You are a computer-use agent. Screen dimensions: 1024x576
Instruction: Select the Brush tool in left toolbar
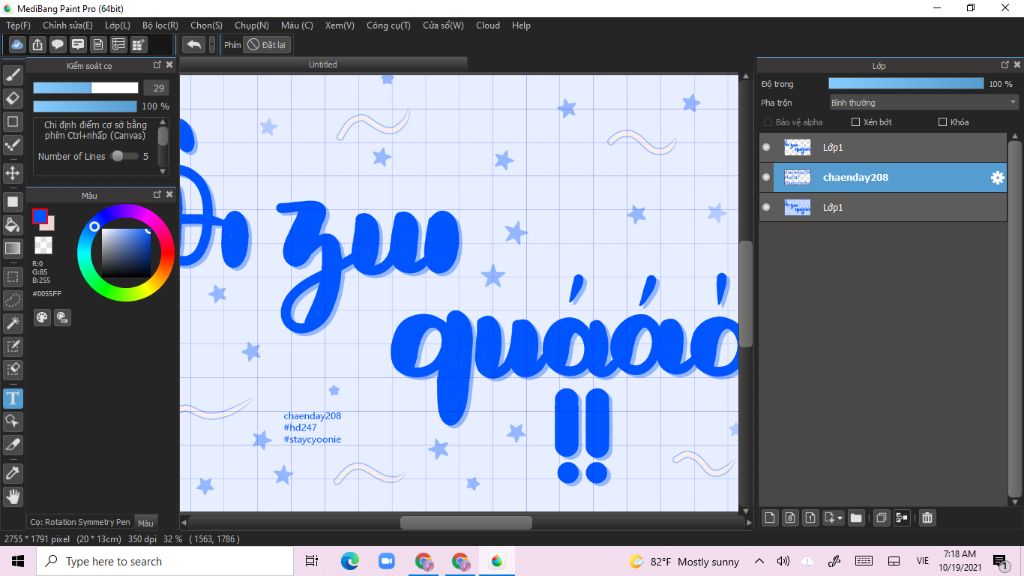tap(12, 75)
